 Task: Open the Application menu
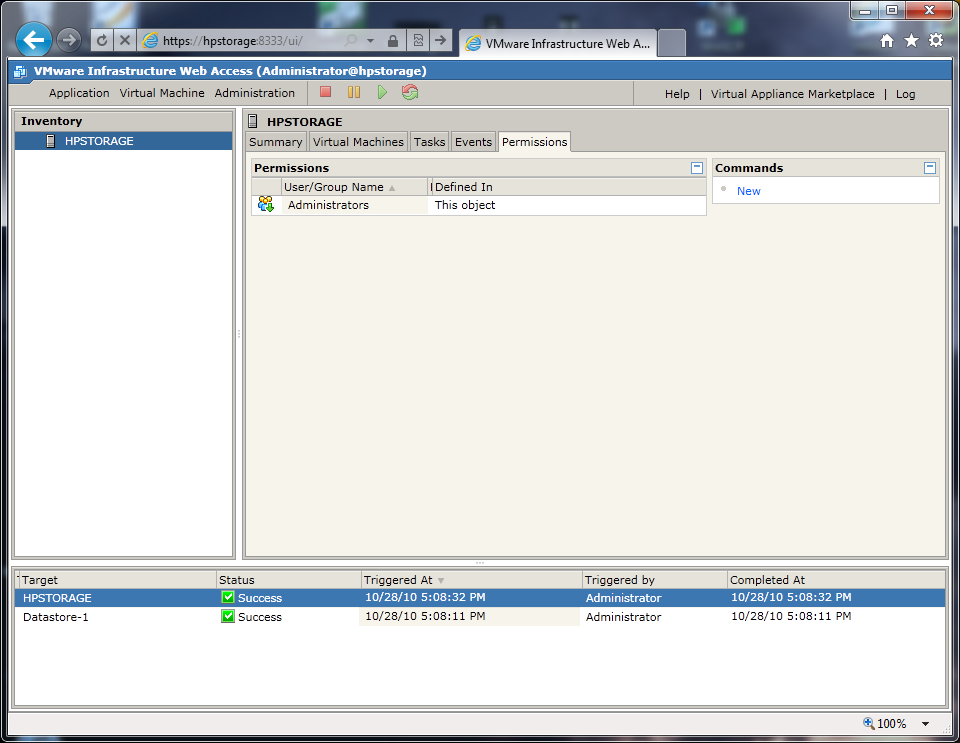79,93
